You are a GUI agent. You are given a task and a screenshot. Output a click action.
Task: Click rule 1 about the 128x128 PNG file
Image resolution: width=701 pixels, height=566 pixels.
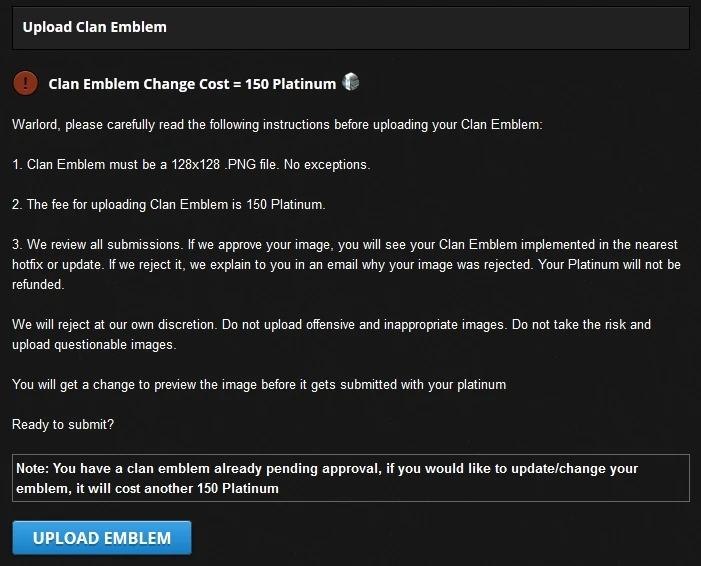[190, 165]
